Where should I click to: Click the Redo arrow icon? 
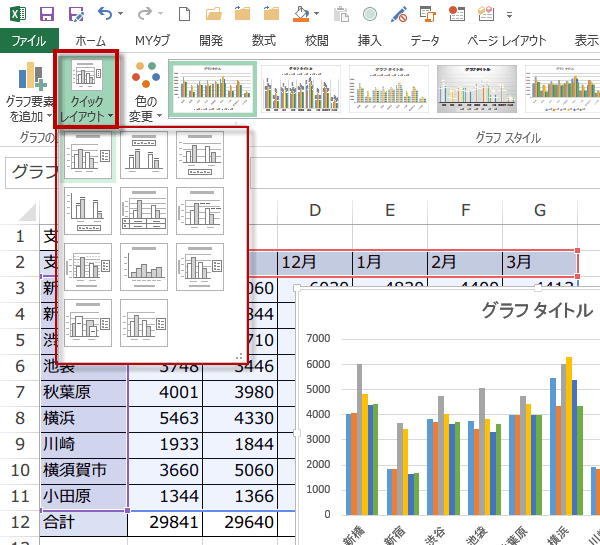[x=145, y=14]
